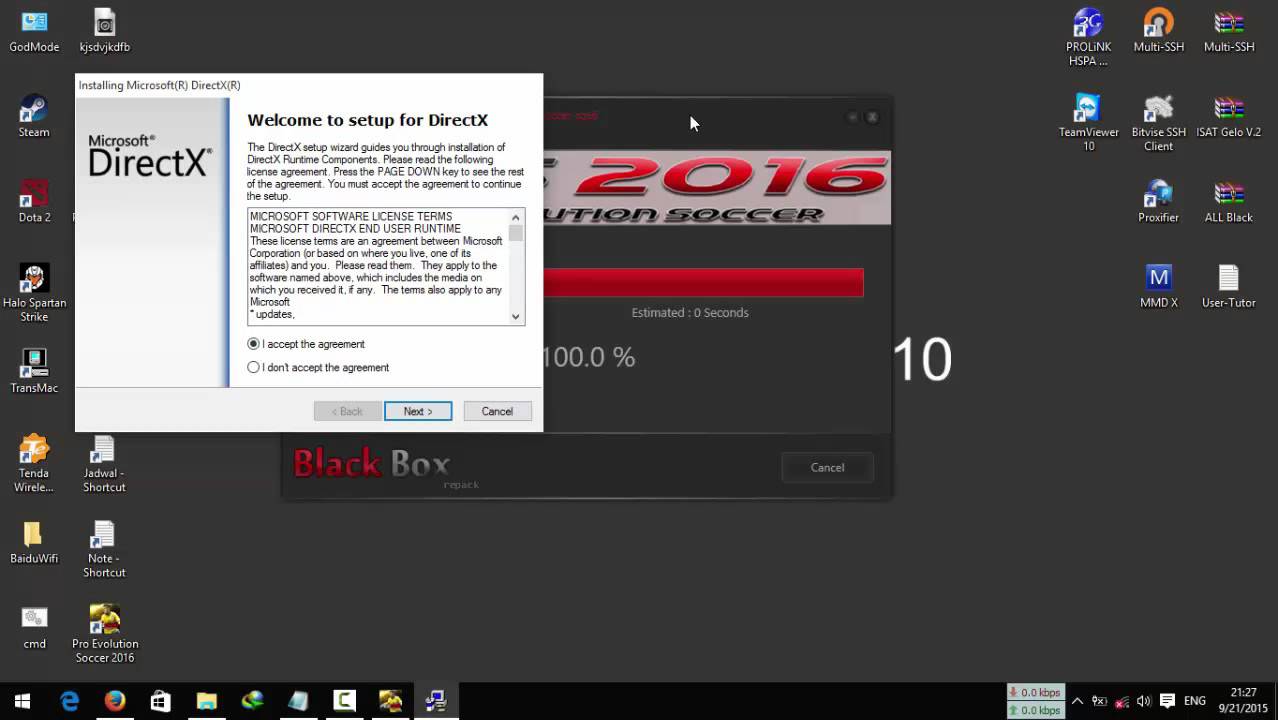This screenshot has width=1278, height=720.
Task: Show hidden system tray icons
Action: (x=1077, y=701)
